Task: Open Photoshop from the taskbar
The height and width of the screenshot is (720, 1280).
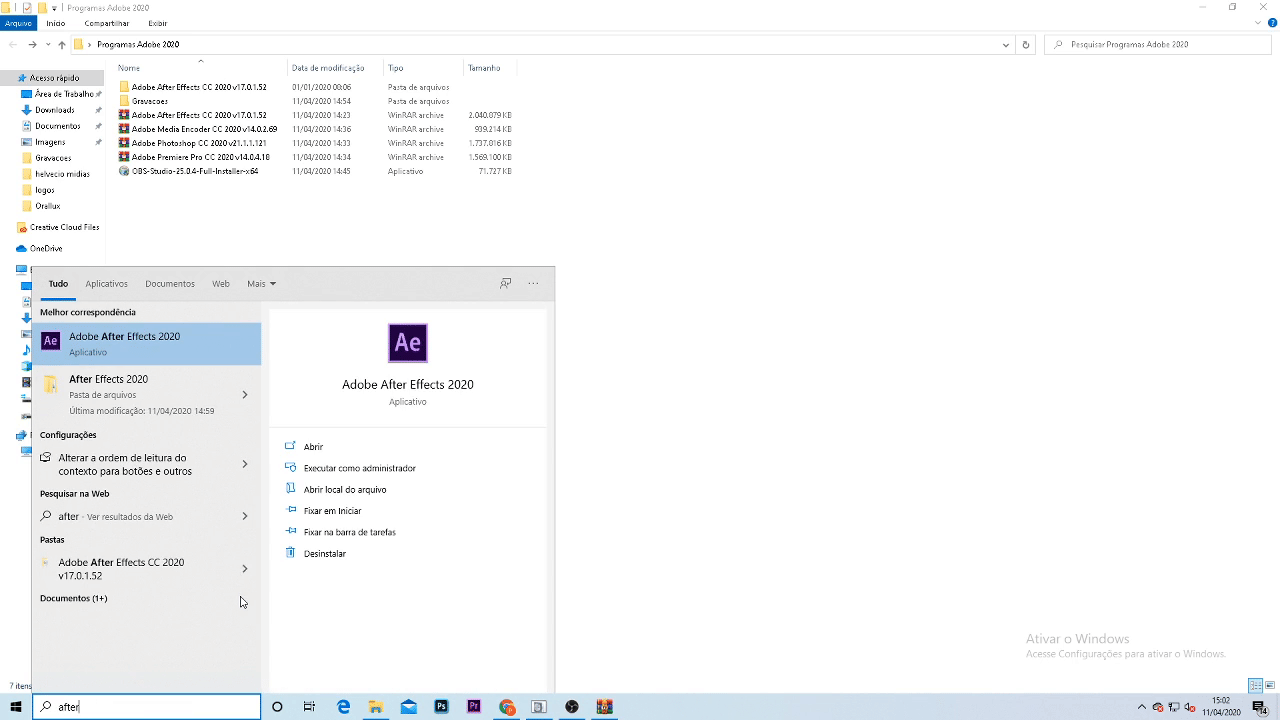Action: coord(441,707)
